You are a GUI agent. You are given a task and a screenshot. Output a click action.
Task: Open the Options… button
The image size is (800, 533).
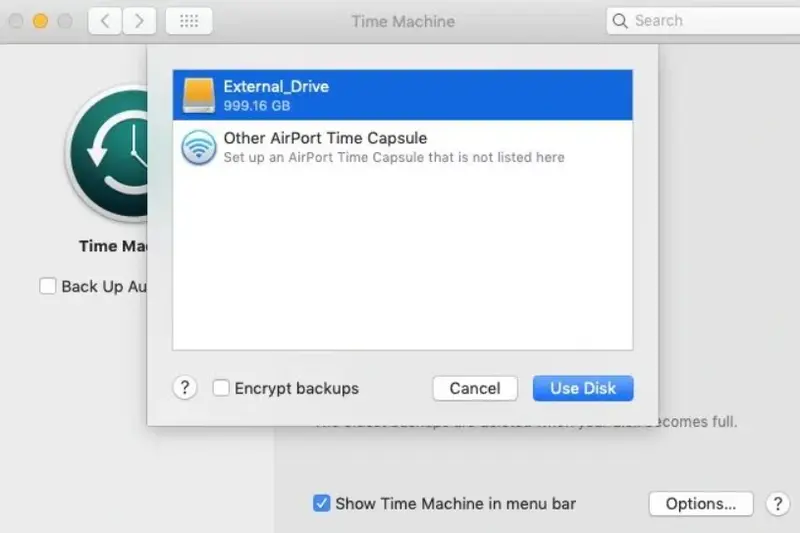pyautogui.click(x=701, y=504)
